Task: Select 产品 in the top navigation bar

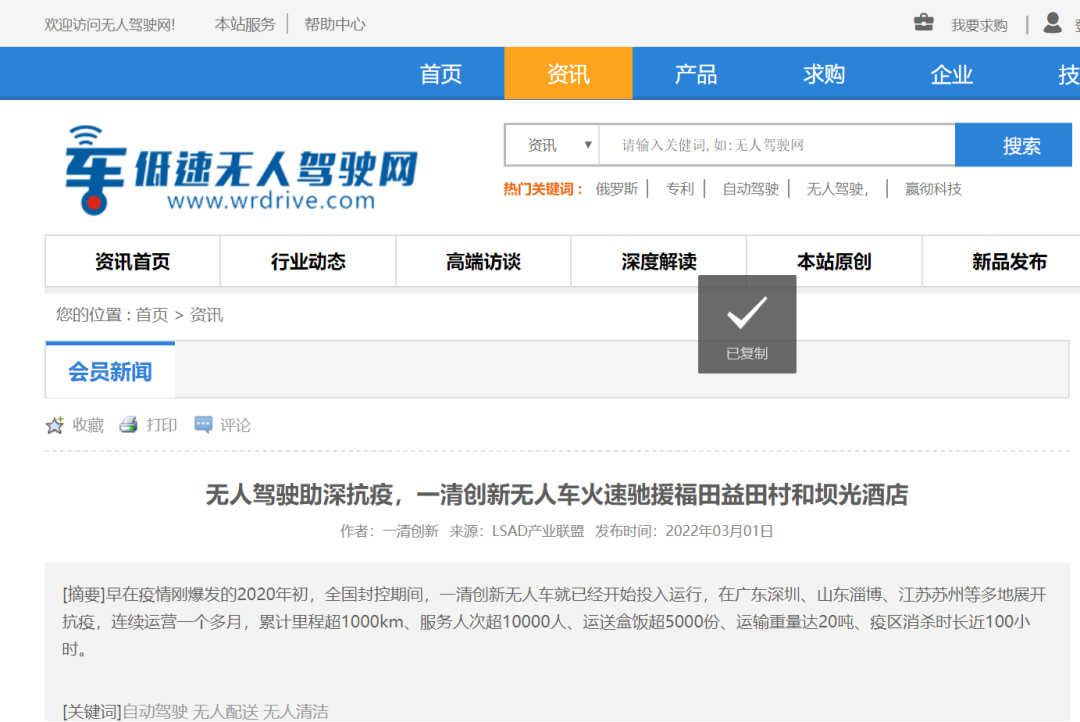Action: [696, 74]
